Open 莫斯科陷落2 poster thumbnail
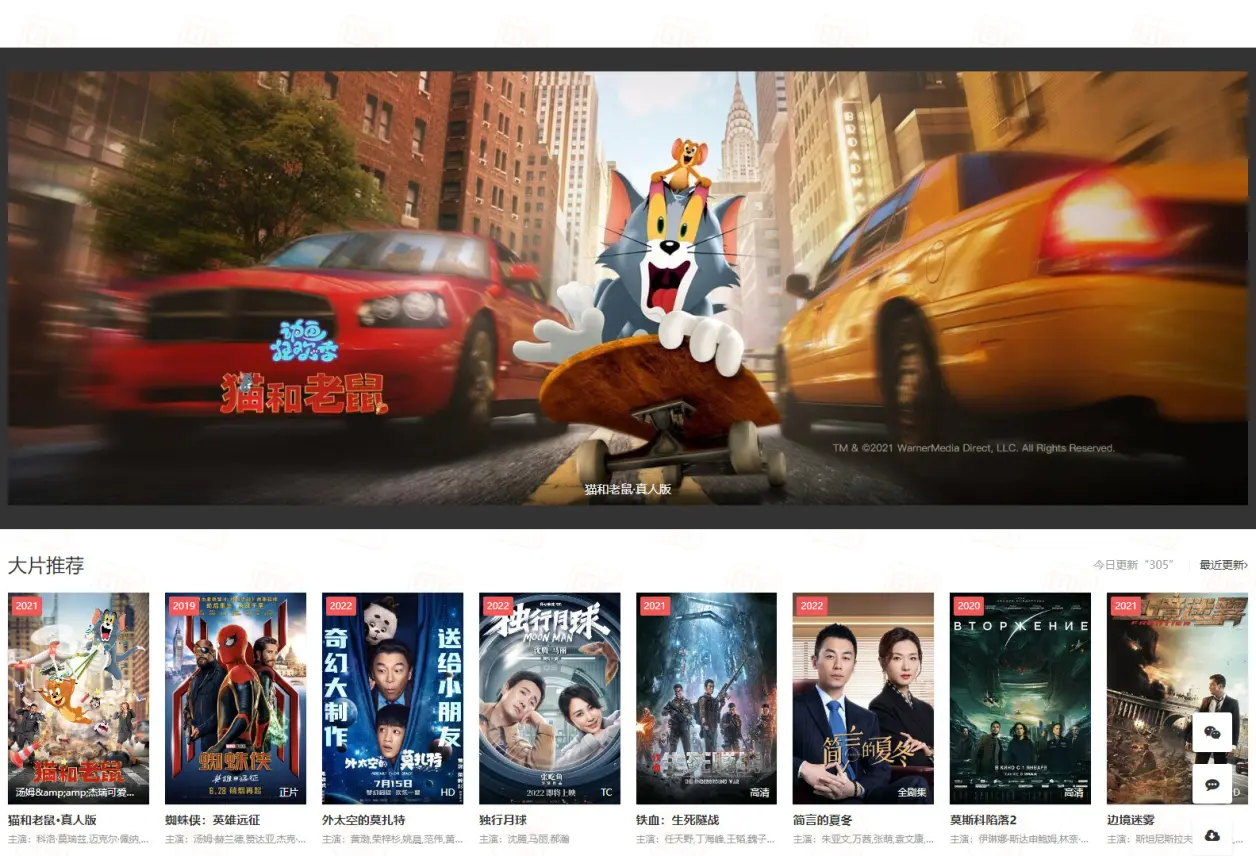 pos(1020,698)
